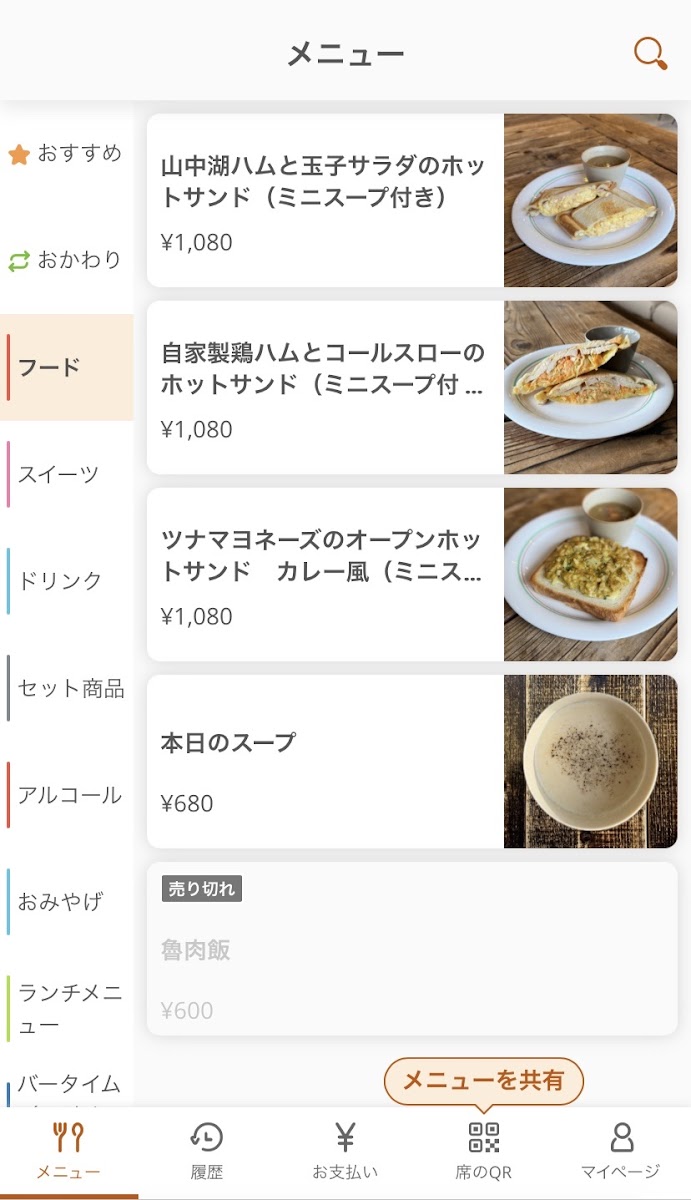691x1200 pixels.
Task: Select the おみやげ category
Action: (66, 901)
